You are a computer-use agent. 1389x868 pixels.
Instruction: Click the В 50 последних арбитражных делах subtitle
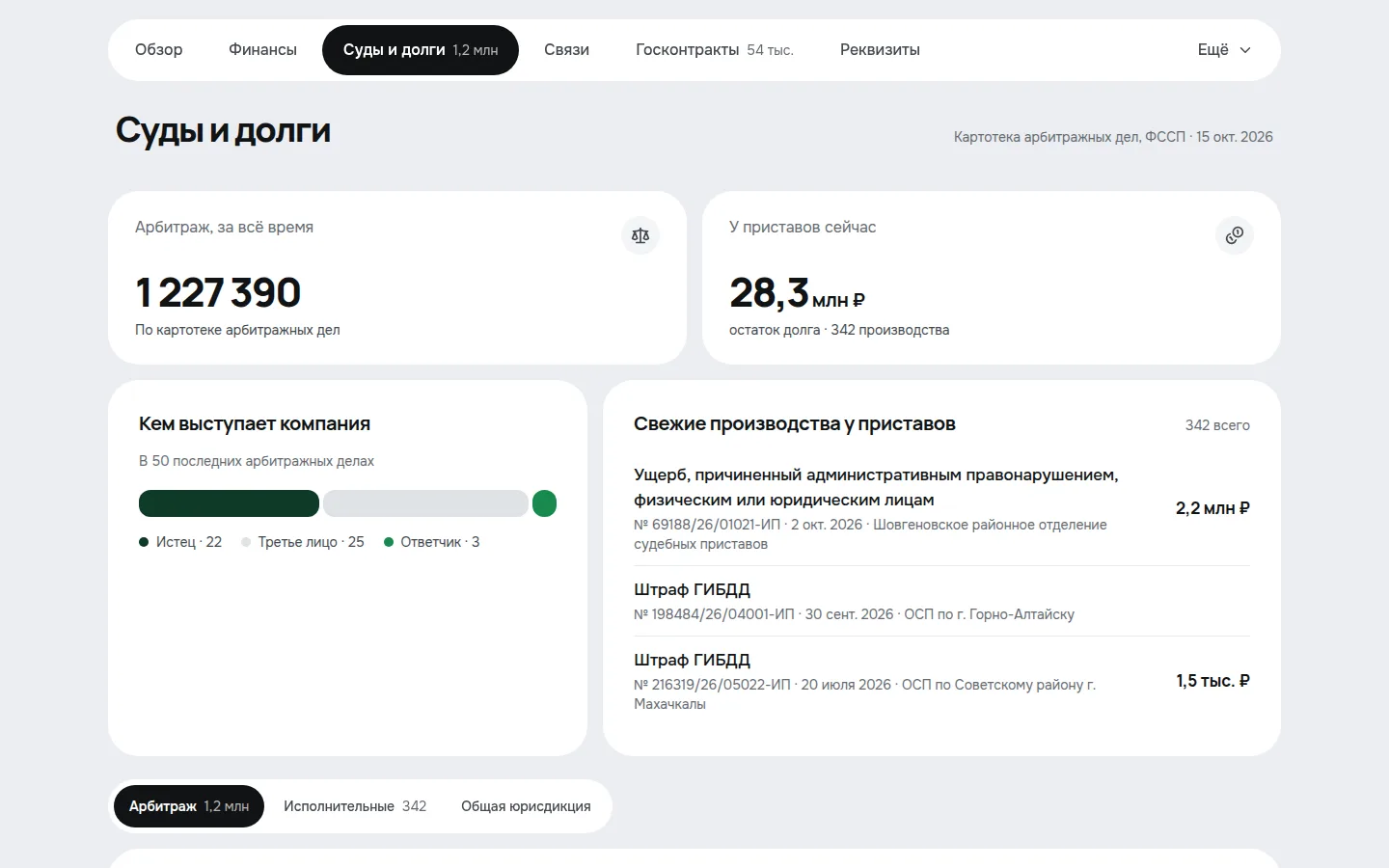pyautogui.click(x=257, y=461)
